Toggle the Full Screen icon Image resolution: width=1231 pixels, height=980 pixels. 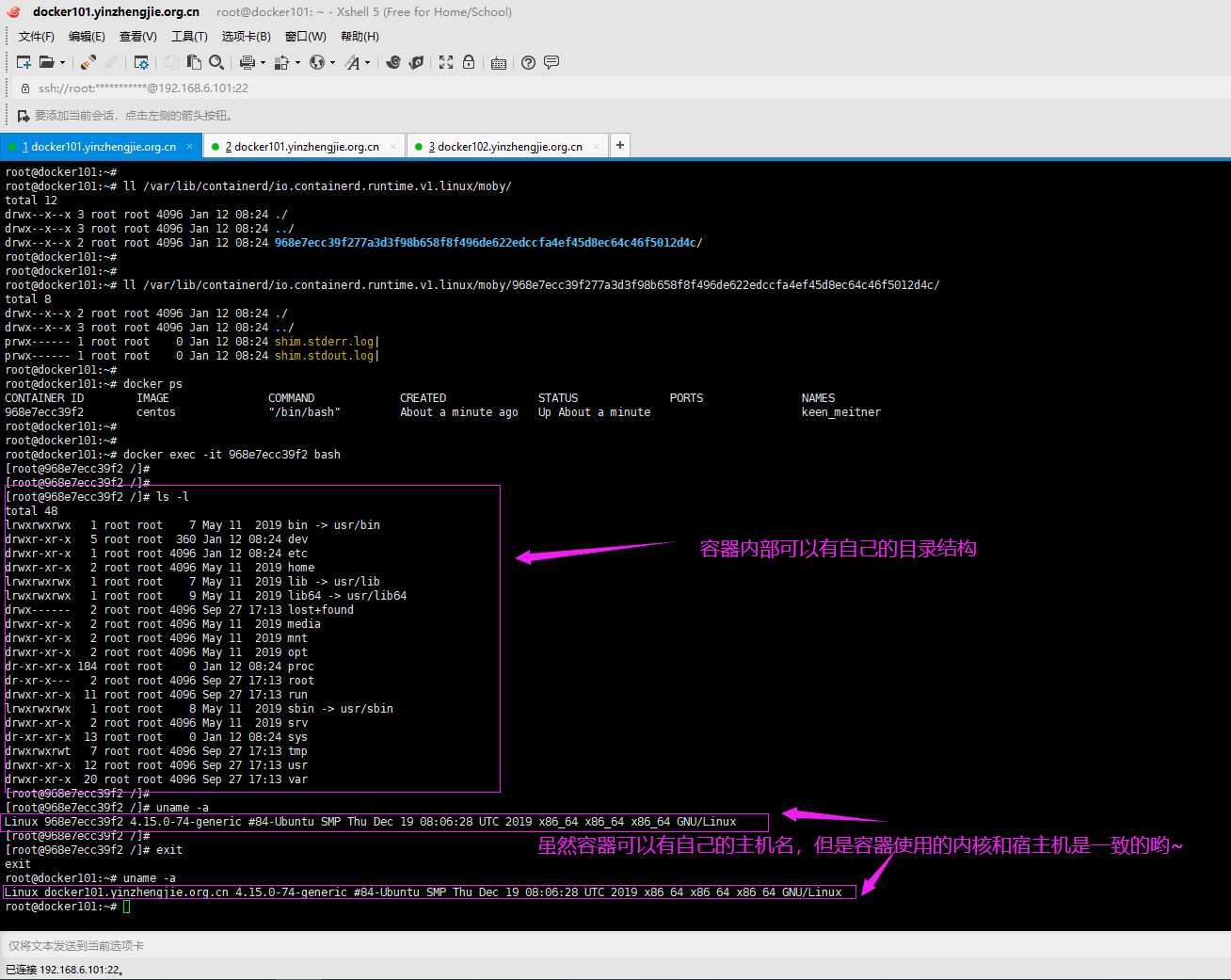click(446, 62)
